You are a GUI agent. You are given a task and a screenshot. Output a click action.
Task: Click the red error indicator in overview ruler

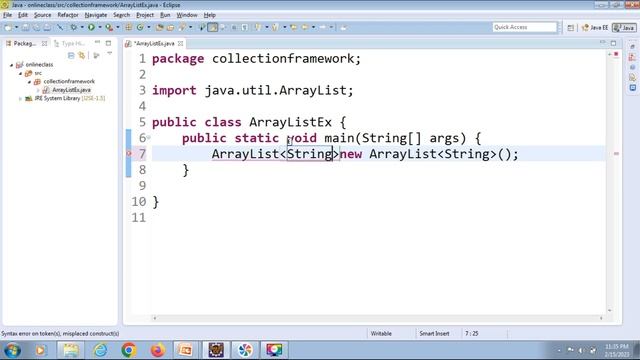616,54
